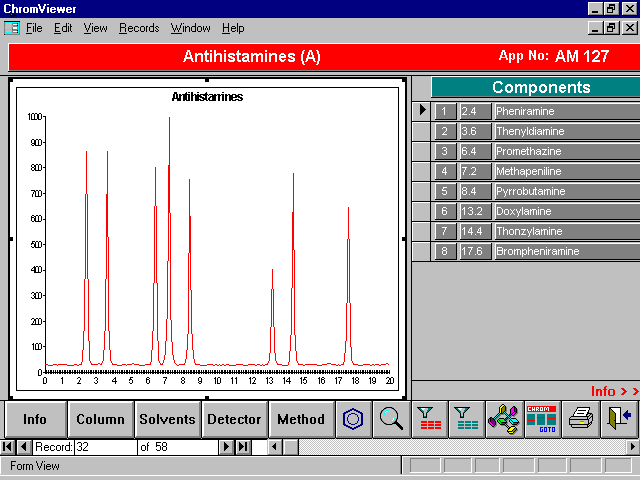Click the retention time 17.6 cell
The height and width of the screenshot is (480, 640).
[476, 251]
